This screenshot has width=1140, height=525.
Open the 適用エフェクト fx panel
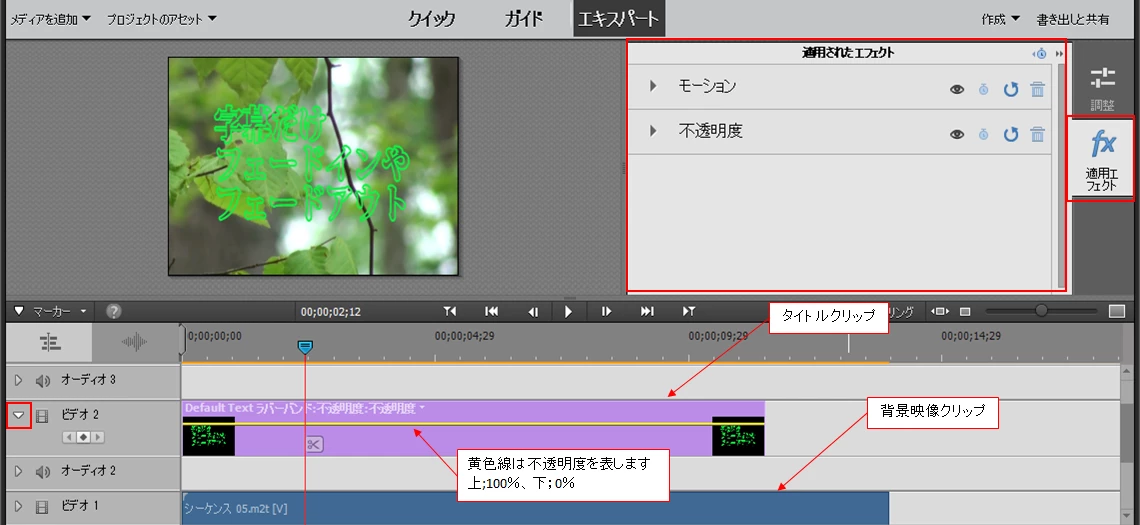[1101, 158]
